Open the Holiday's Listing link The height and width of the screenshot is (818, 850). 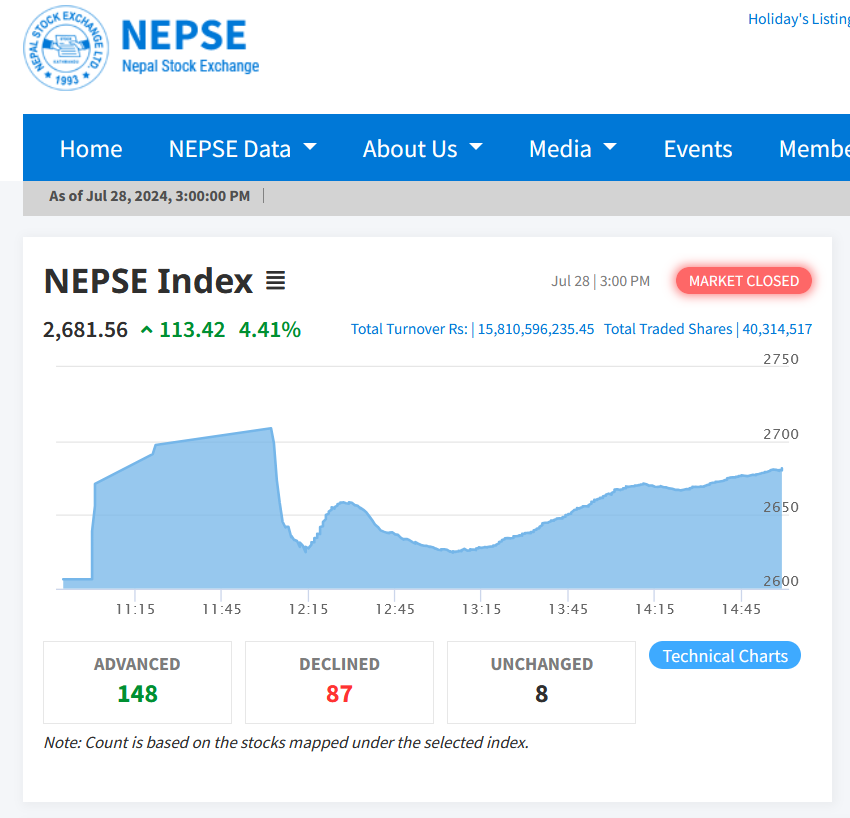pos(798,19)
